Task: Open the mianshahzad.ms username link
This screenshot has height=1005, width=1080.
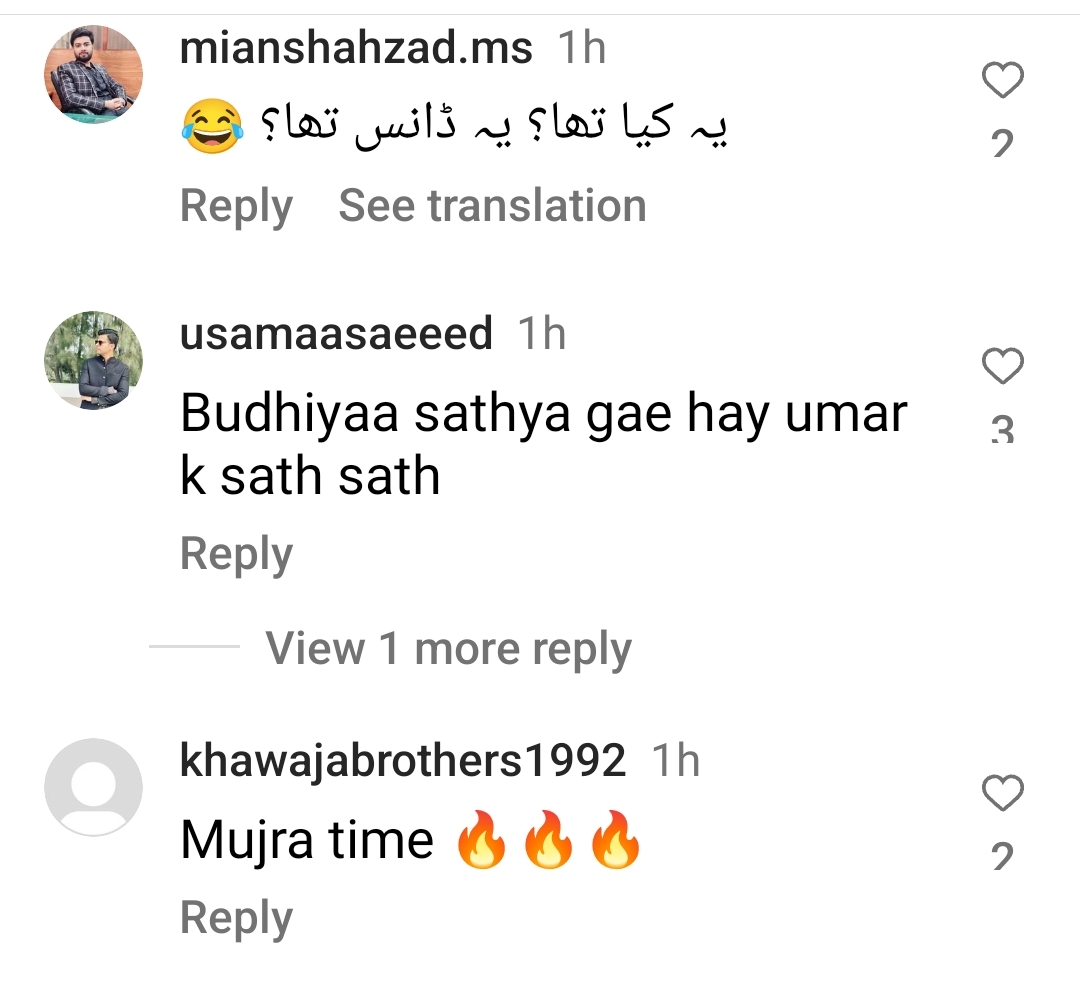Action: [356, 48]
